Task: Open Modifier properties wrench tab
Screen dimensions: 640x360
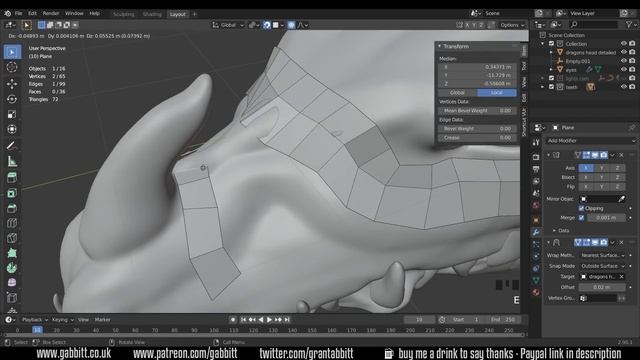Action: coord(536,232)
